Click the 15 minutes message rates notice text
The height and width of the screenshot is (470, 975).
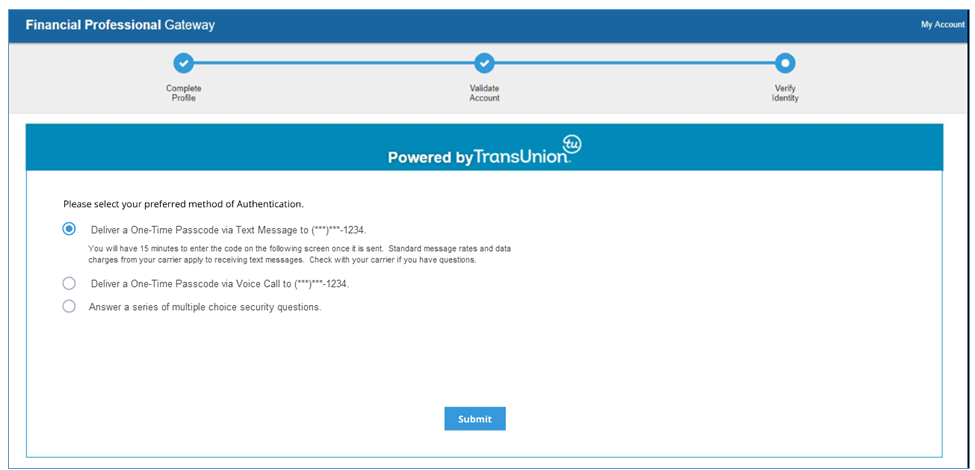tap(300, 254)
